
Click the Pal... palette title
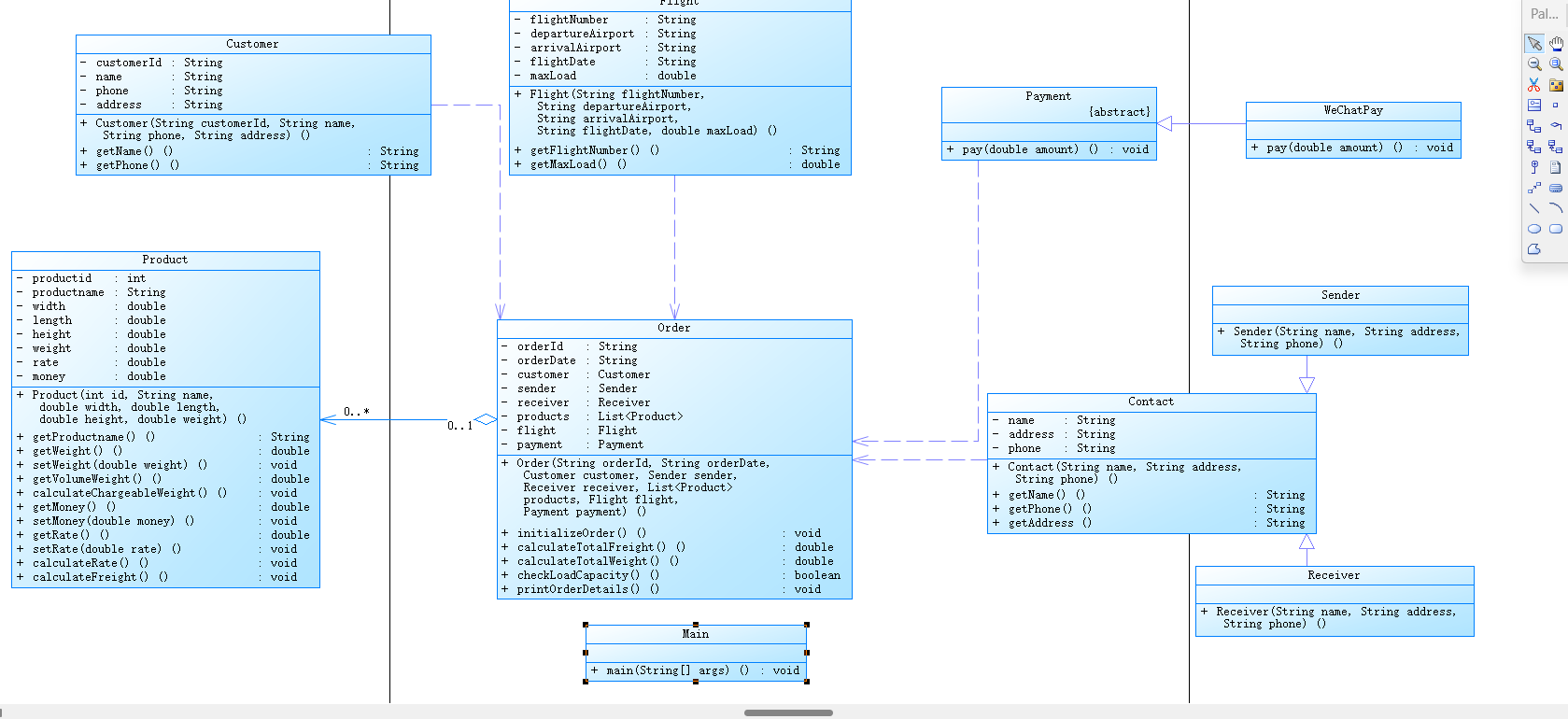[x=1545, y=14]
